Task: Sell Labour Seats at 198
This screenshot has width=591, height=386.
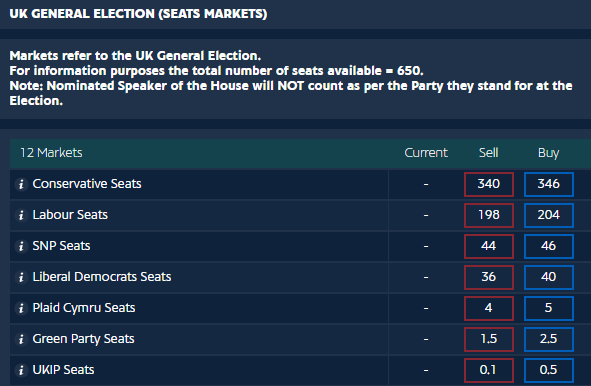Action: 488,215
